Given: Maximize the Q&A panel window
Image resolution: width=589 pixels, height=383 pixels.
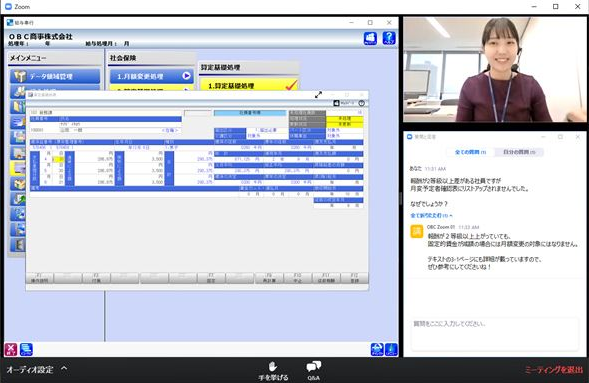Looking at the screenshot, I should coord(560,137).
